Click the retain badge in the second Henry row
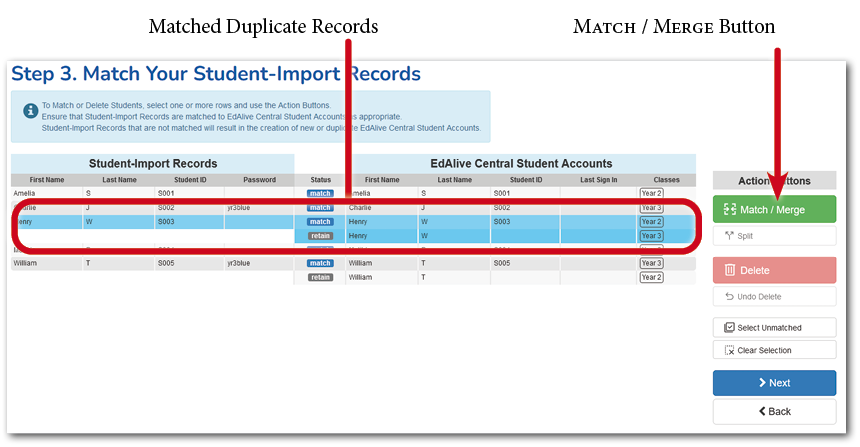Viewport: 860px width, 447px height. pos(320,236)
